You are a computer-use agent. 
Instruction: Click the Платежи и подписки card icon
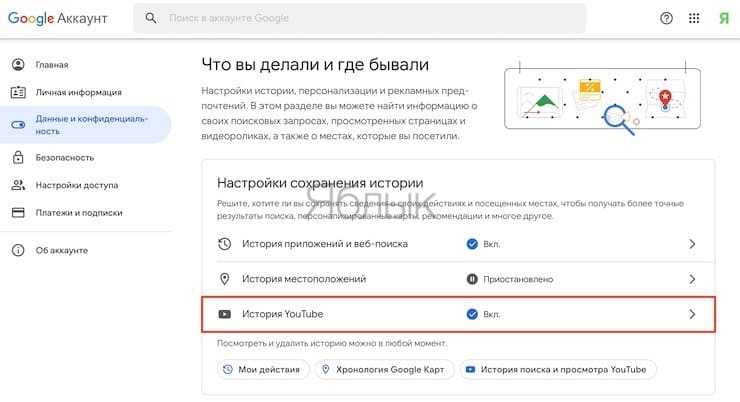click(x=18, y=212)
